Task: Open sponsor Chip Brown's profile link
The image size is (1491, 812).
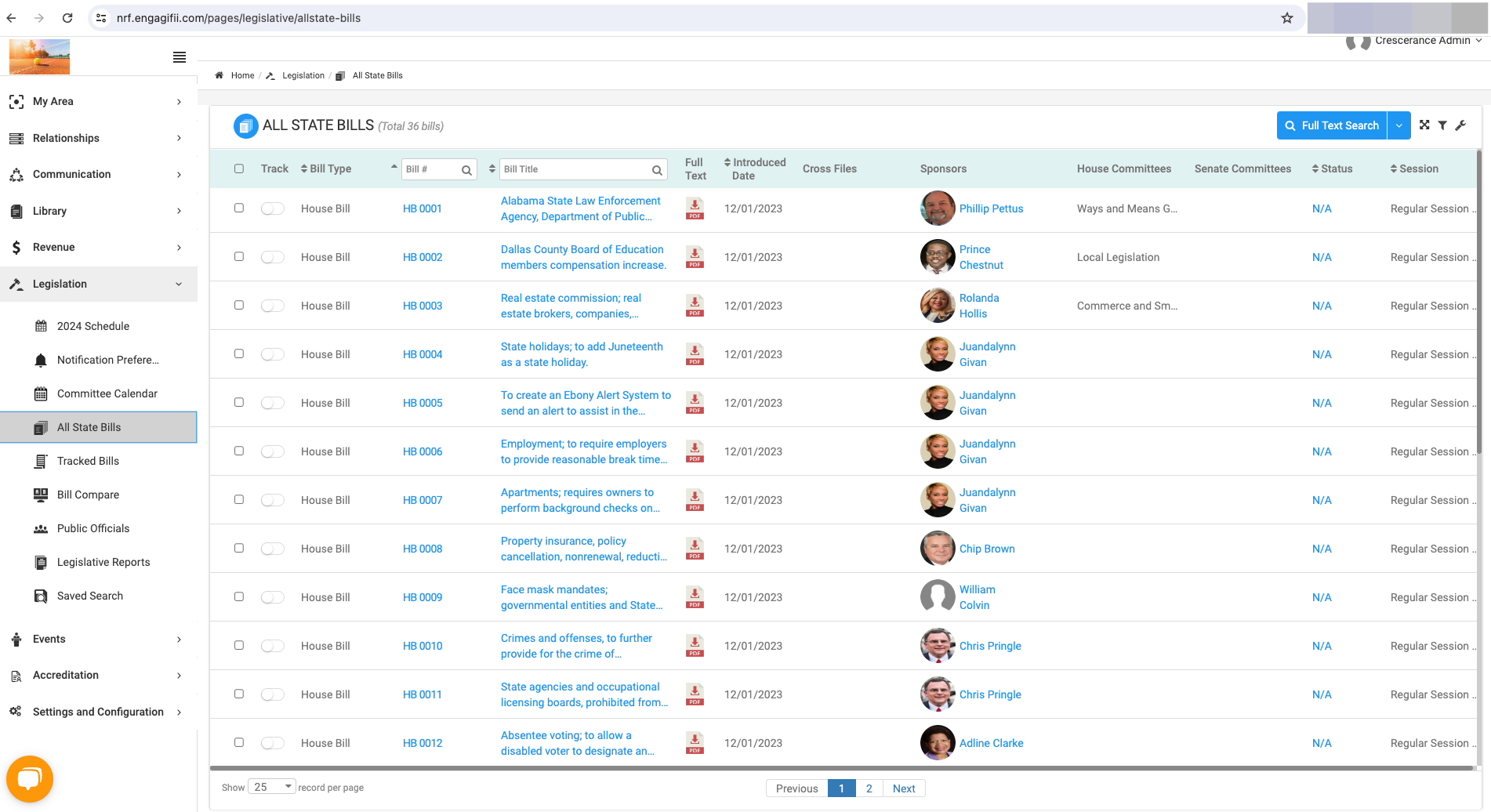Action: [x=987, y=549]
